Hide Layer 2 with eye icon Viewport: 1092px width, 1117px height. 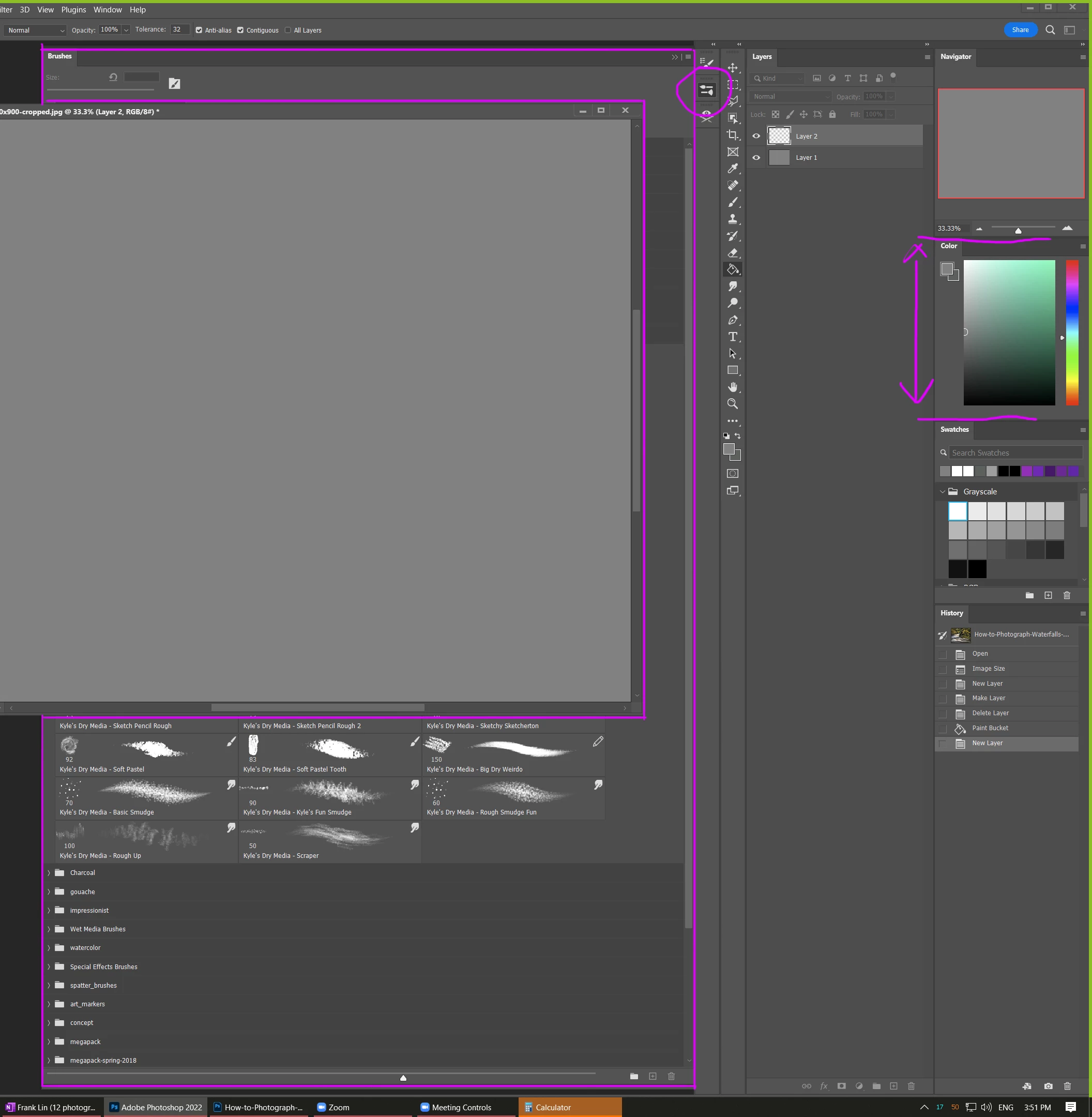[756, 136]
